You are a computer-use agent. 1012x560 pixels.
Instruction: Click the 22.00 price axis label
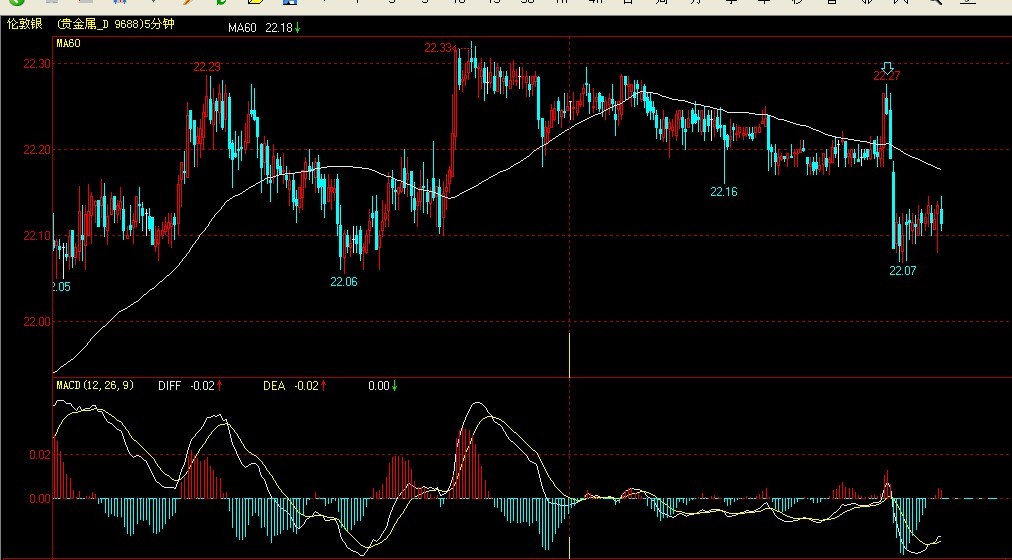point(35,321)
